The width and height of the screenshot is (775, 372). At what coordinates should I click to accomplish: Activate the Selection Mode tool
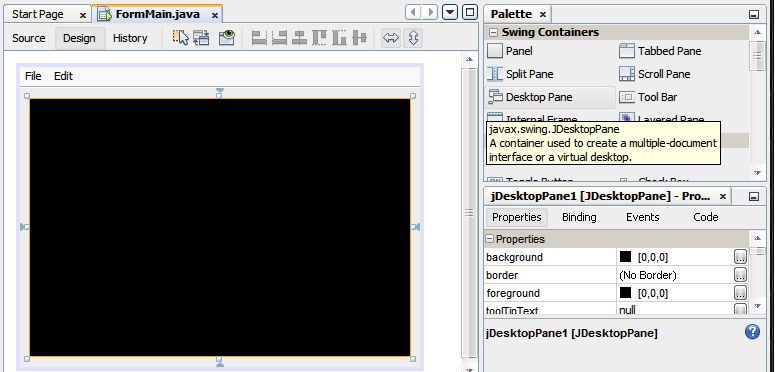coord(181,38)
